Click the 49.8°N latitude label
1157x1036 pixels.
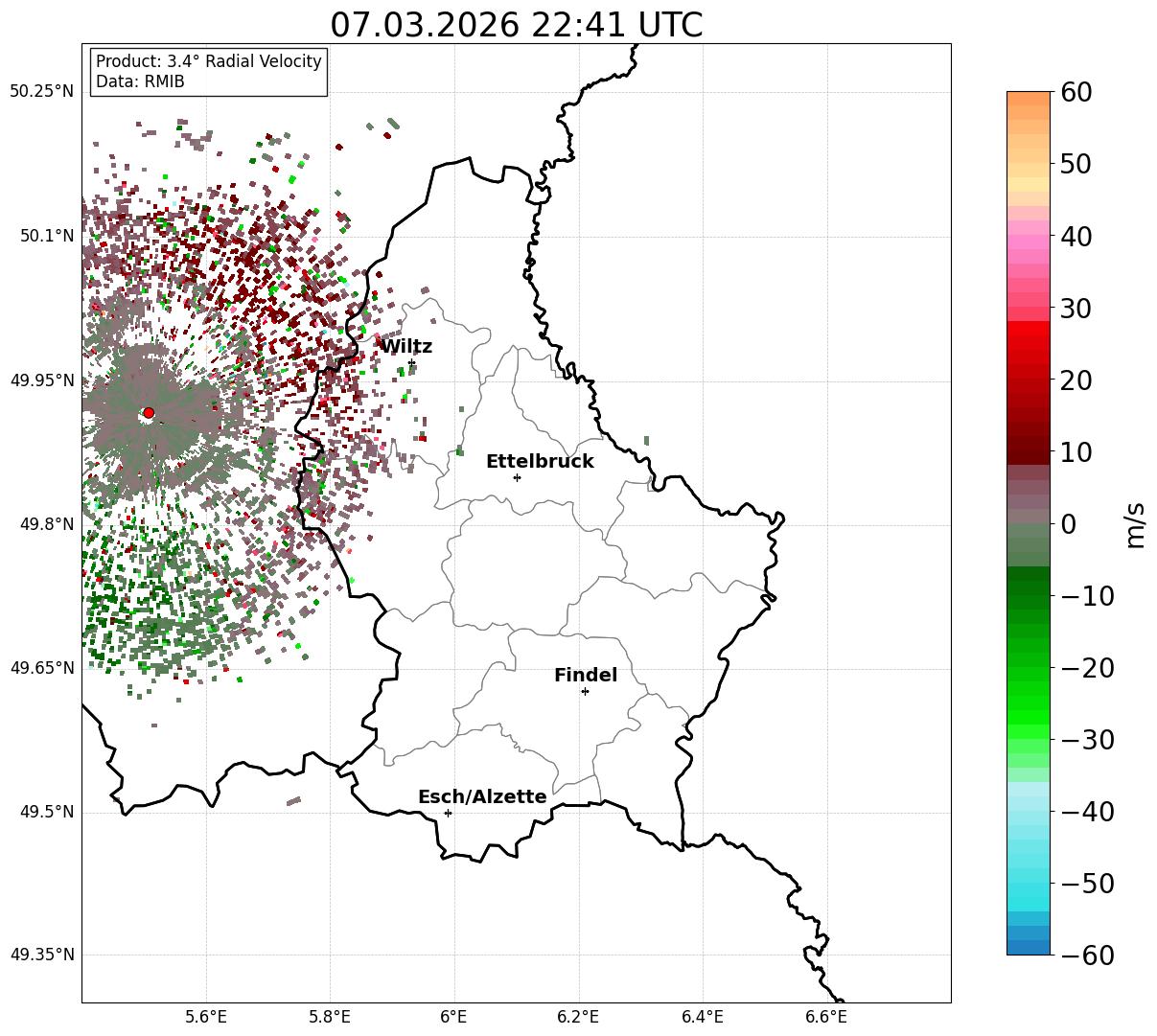coord(47,524)
